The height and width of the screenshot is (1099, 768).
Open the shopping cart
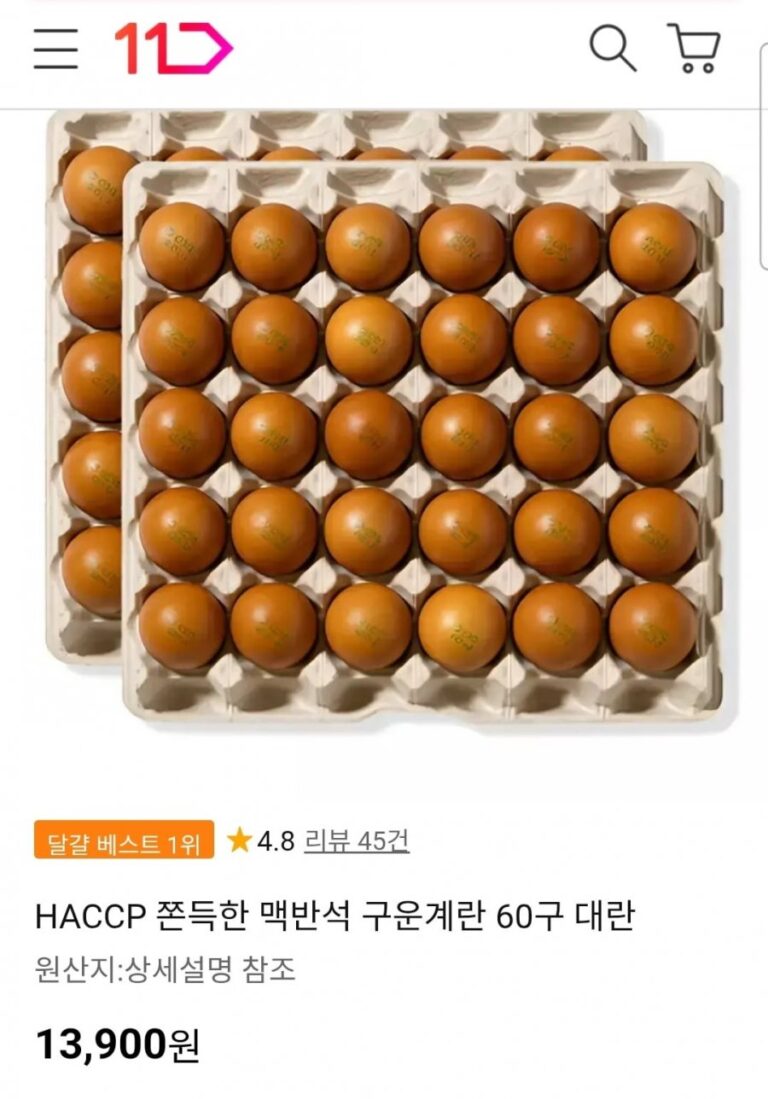694,48
